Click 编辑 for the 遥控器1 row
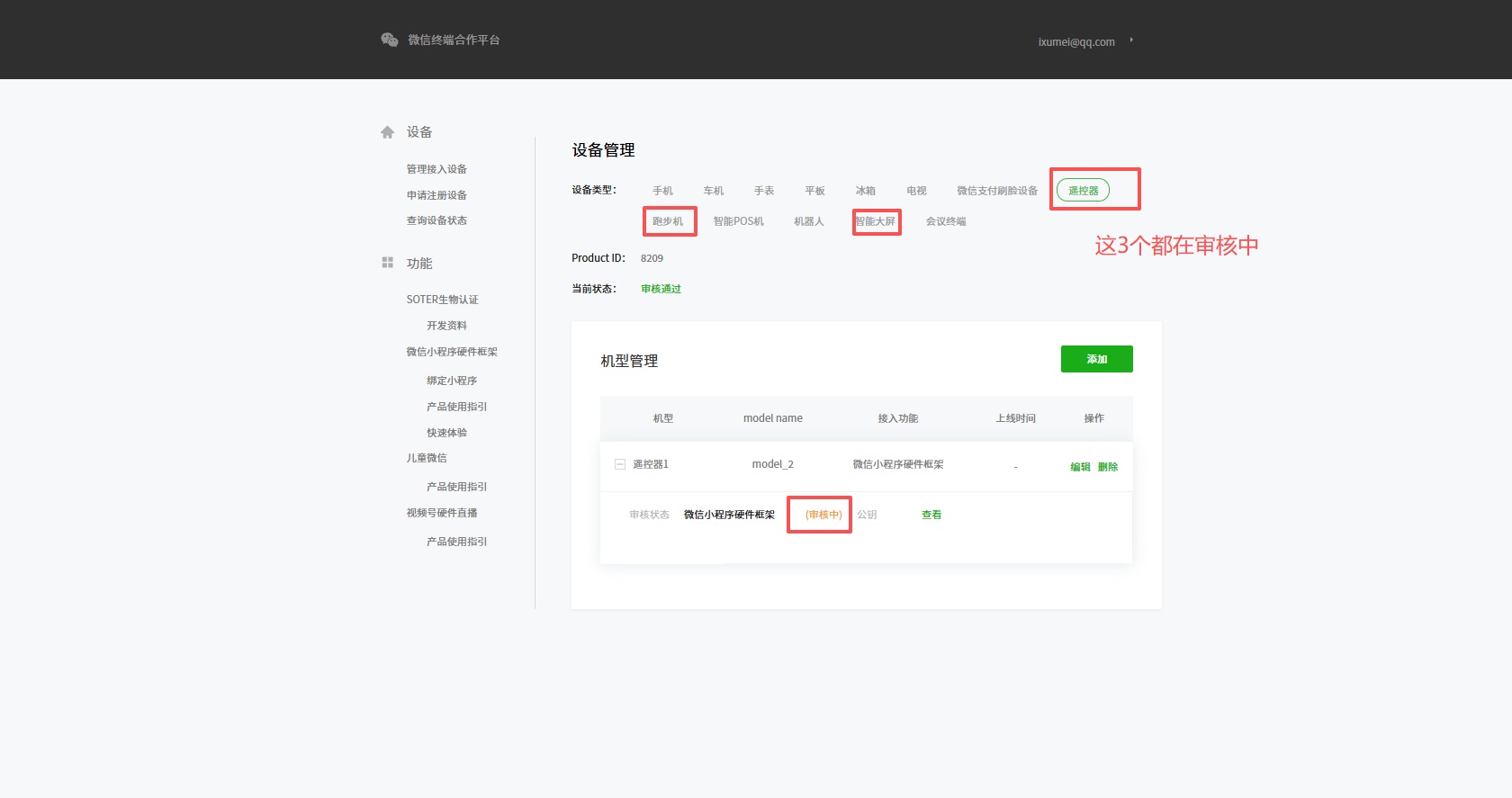1512x798 pixels. [1080, 467]
